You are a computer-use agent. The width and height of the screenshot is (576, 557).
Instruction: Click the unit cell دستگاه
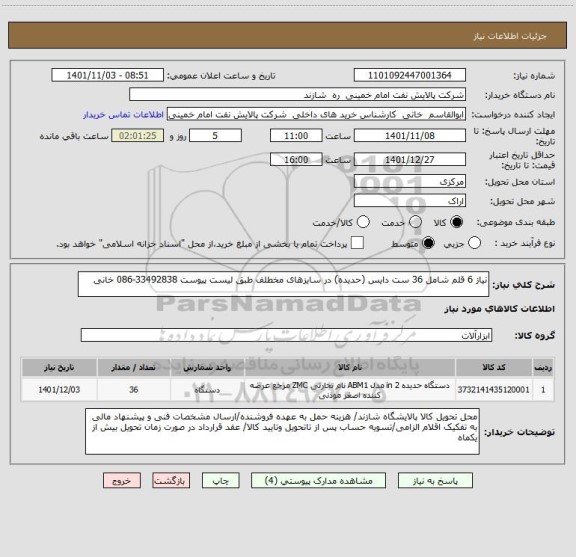click(x=207, y=389)
